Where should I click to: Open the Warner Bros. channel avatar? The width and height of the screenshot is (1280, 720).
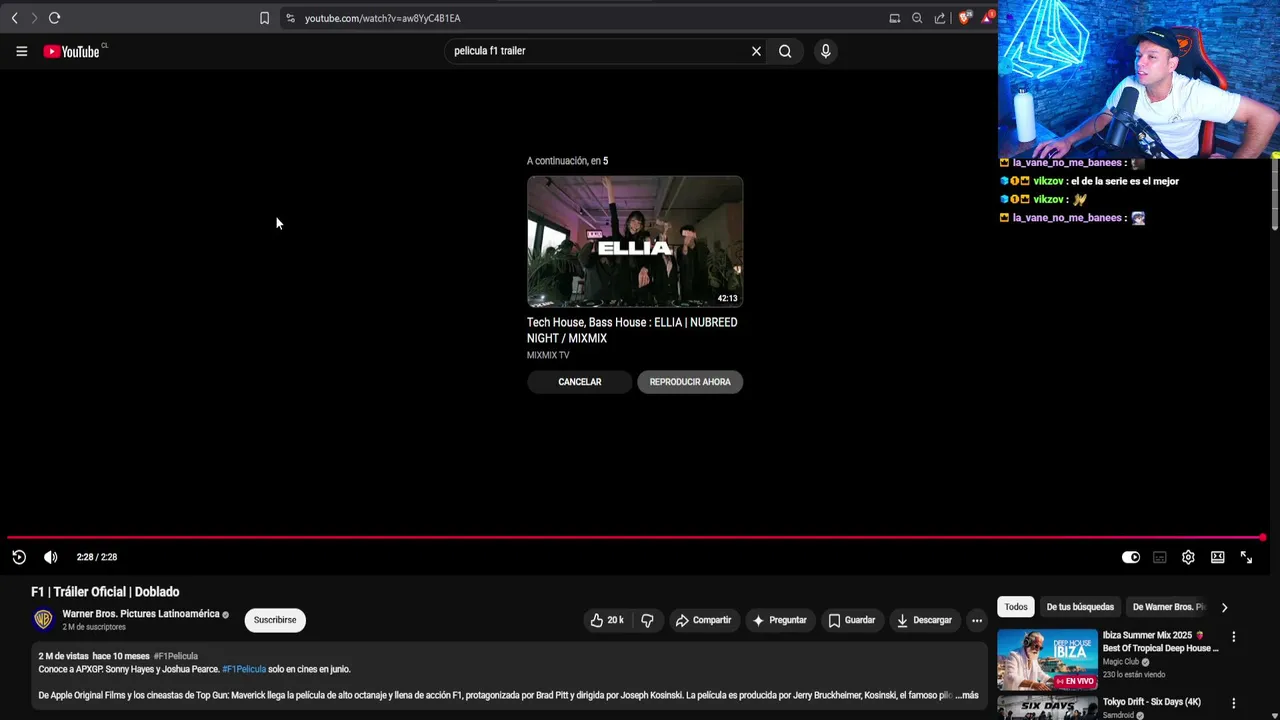43,620
